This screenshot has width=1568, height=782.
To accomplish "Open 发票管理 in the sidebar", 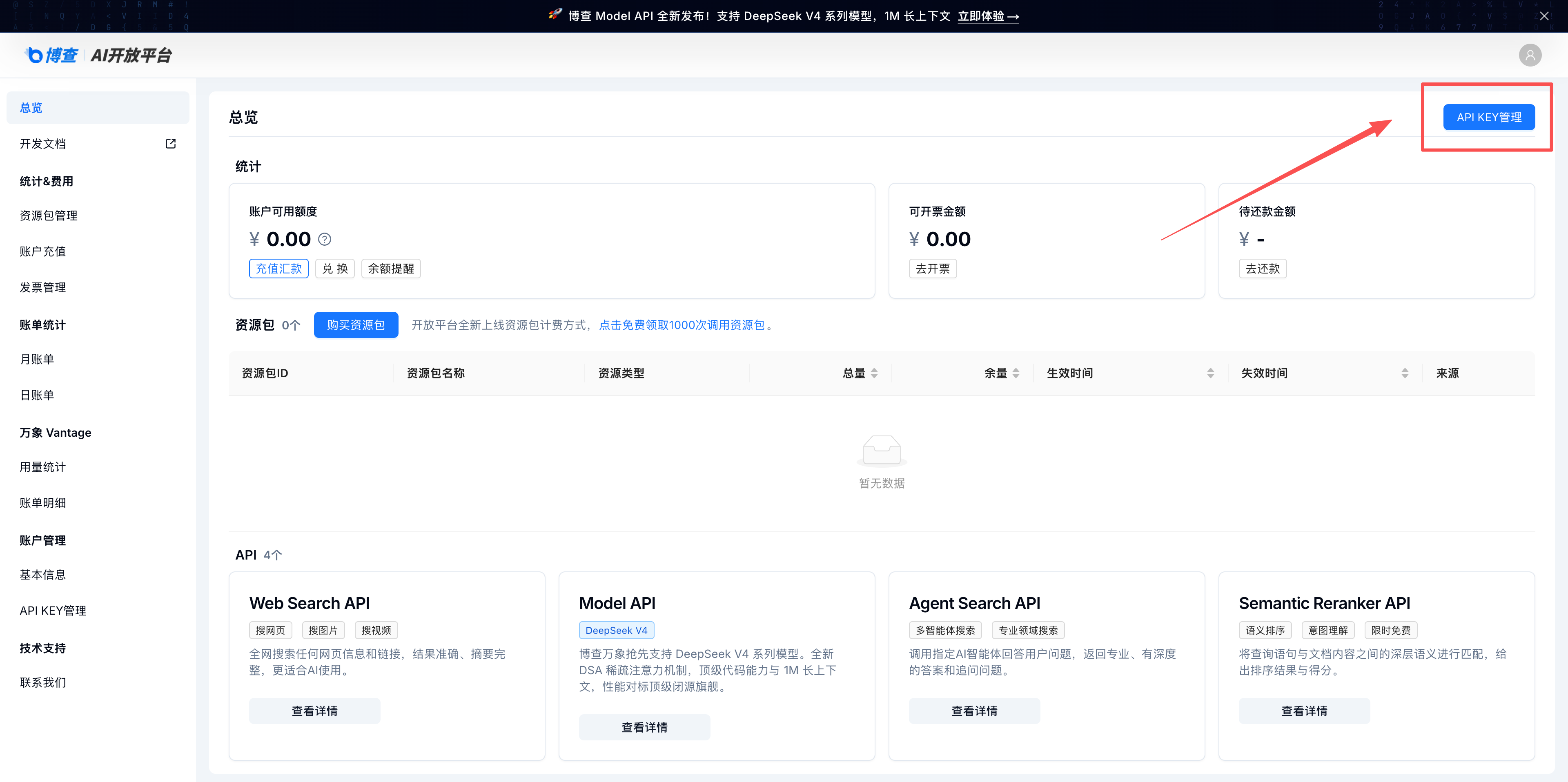I will tap(98, 287).
